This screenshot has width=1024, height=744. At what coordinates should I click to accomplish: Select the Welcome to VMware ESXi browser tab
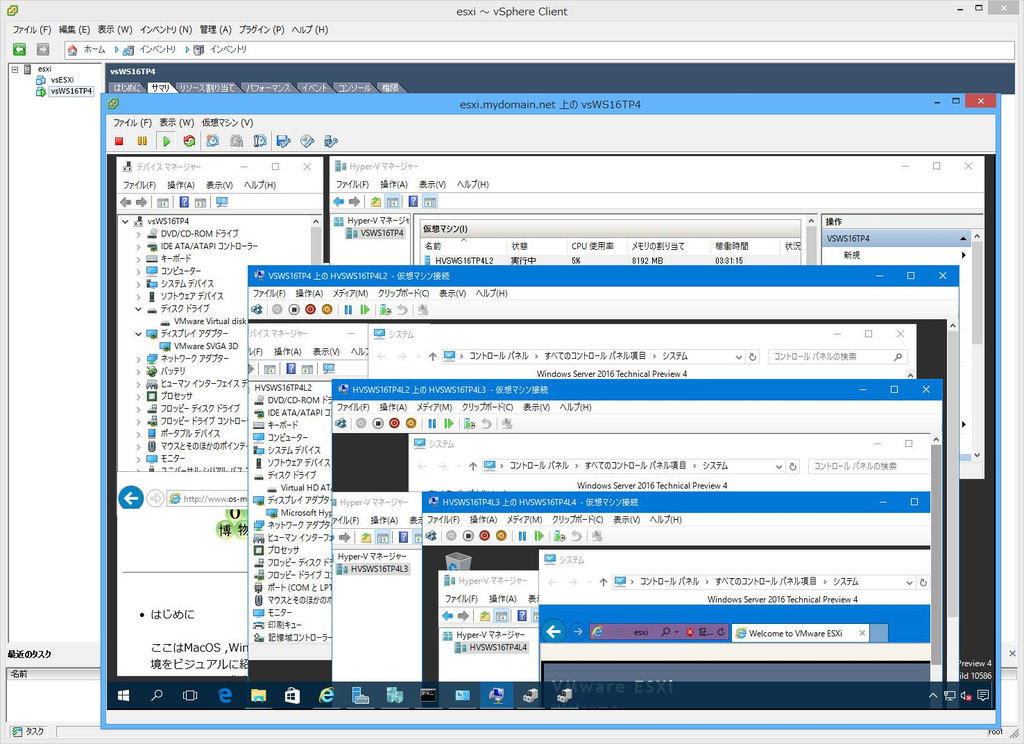click(x=795, y=633)
